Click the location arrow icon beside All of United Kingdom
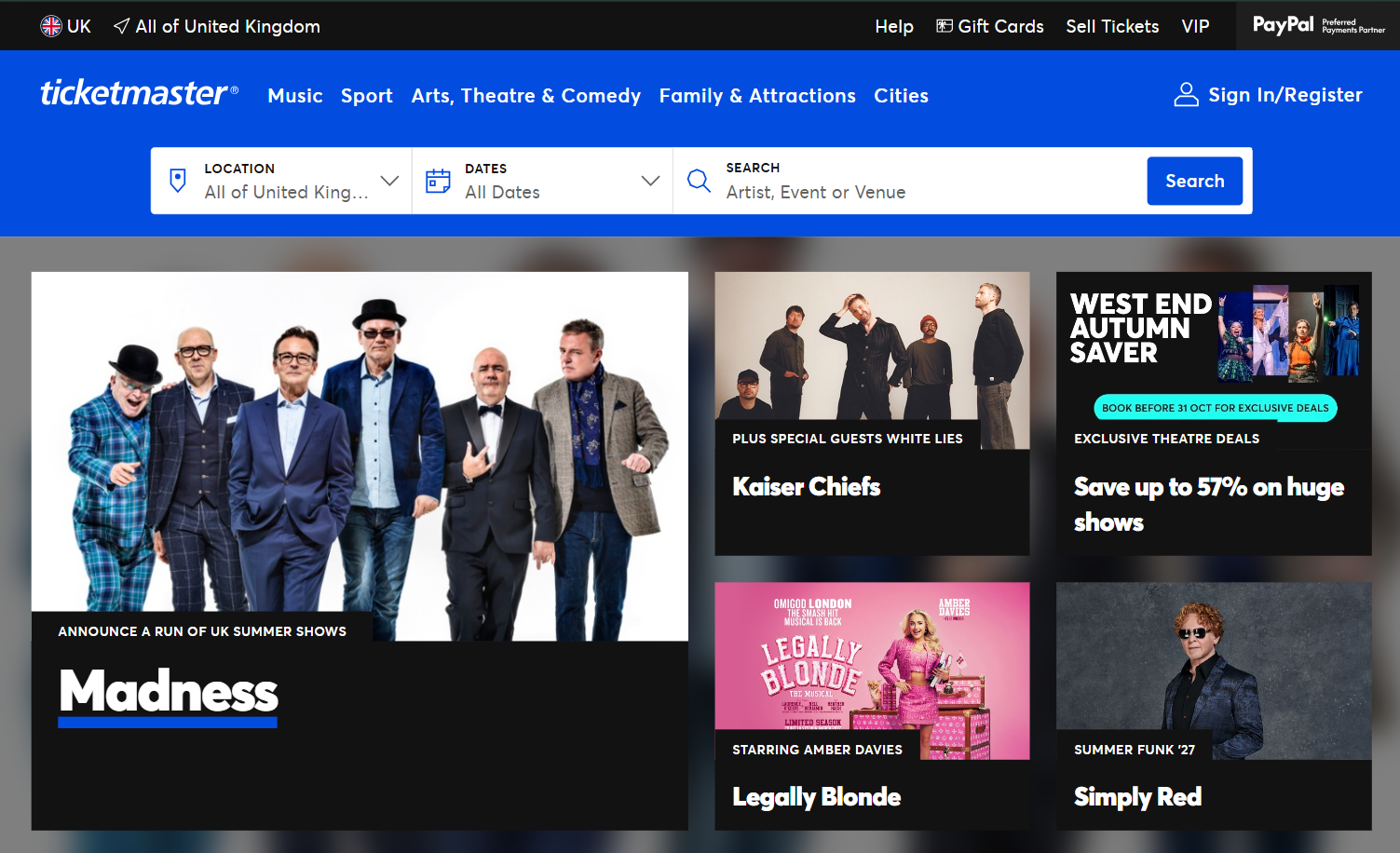Screen dimensions: 1400x853 point(121,26)
